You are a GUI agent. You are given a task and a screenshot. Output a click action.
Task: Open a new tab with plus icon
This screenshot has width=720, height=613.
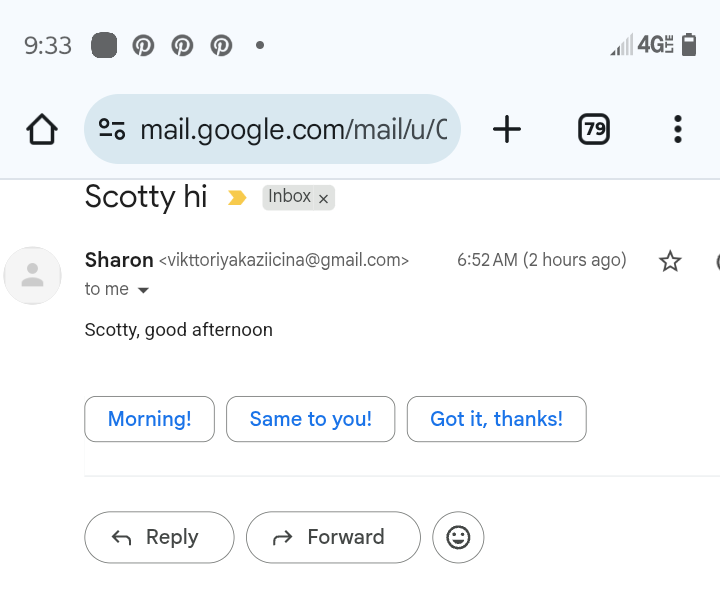coord(507,129)
